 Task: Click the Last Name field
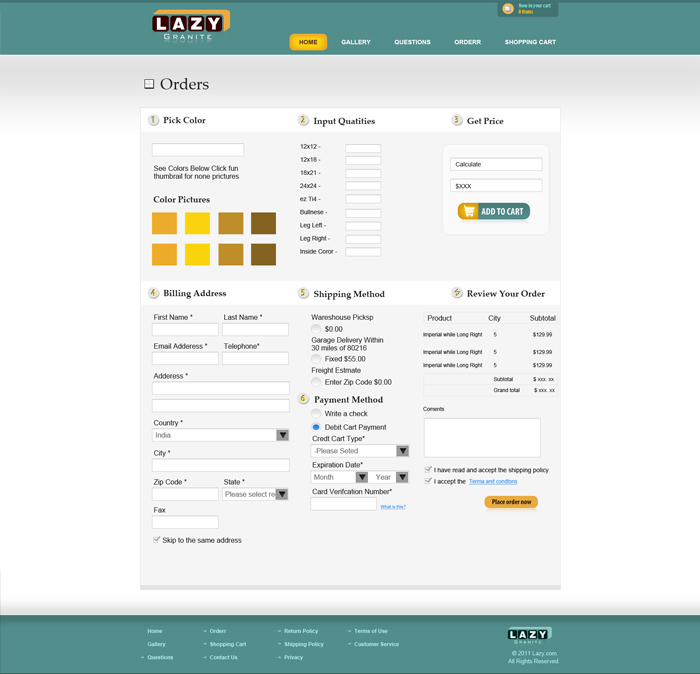(255, 329)
